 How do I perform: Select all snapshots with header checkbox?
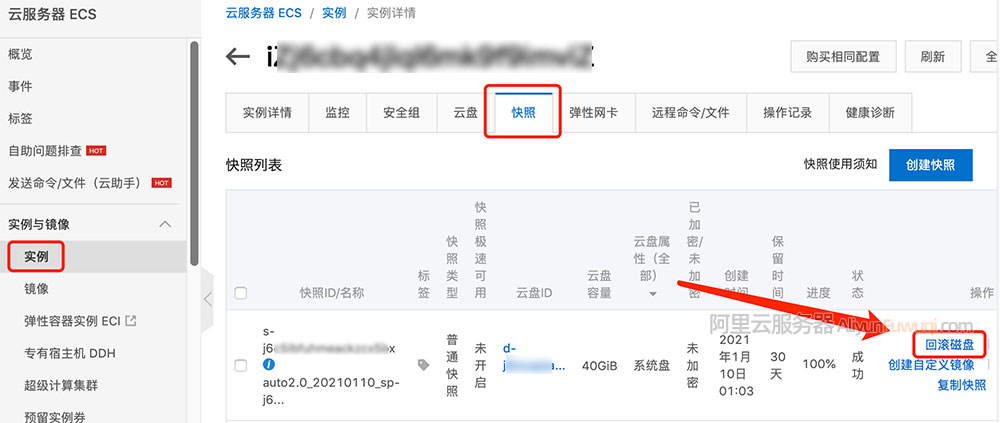click(x=240, y=293)
